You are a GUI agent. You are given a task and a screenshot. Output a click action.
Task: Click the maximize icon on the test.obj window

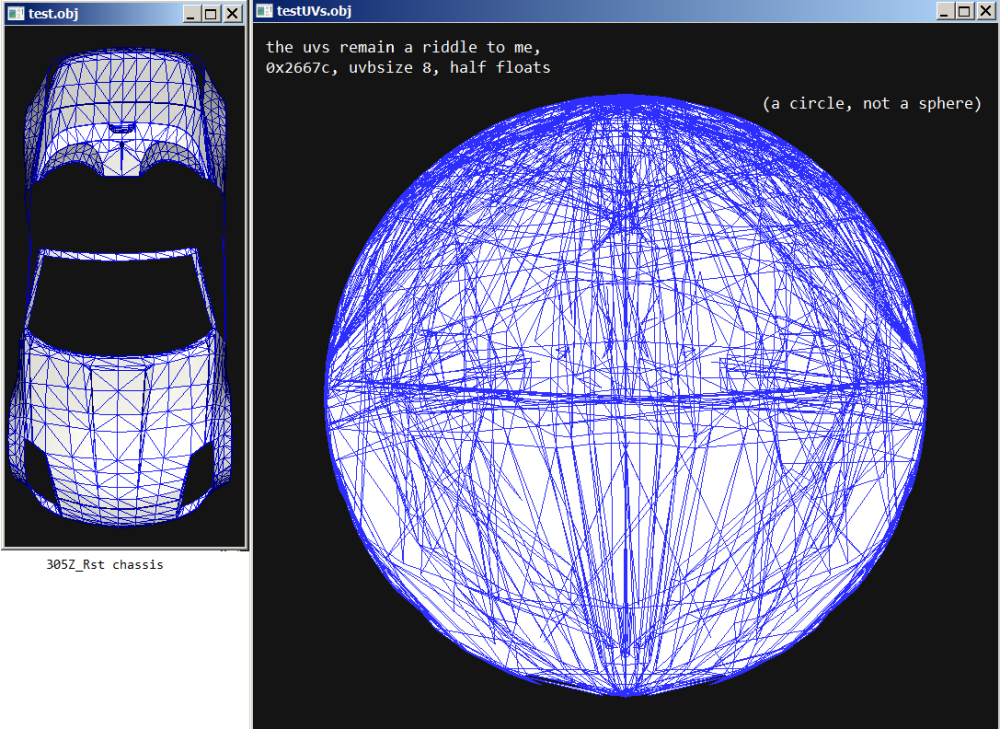click(210, 13)
